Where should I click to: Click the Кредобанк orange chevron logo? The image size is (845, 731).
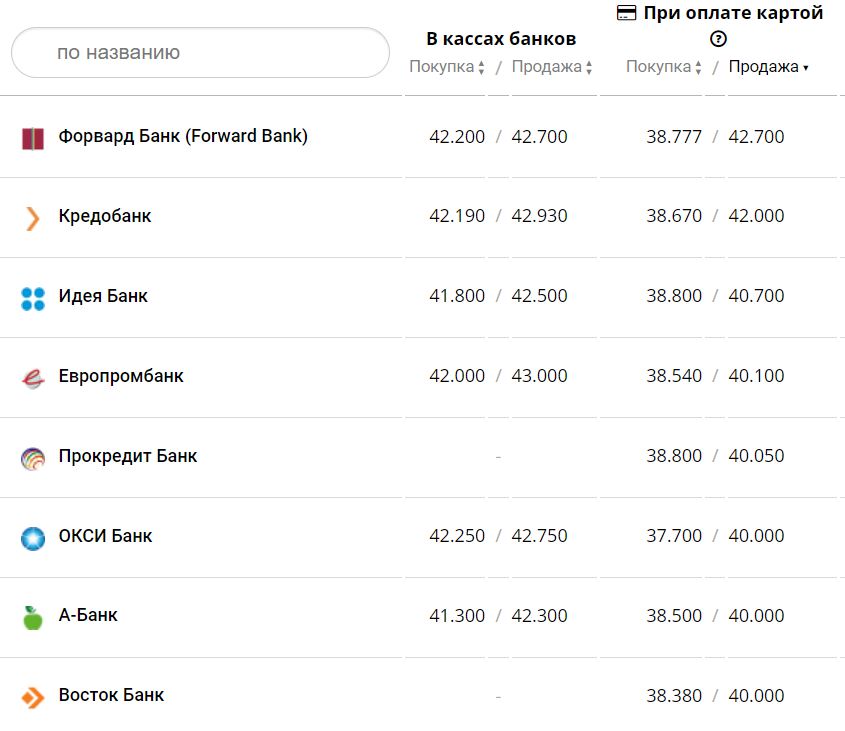33,218
